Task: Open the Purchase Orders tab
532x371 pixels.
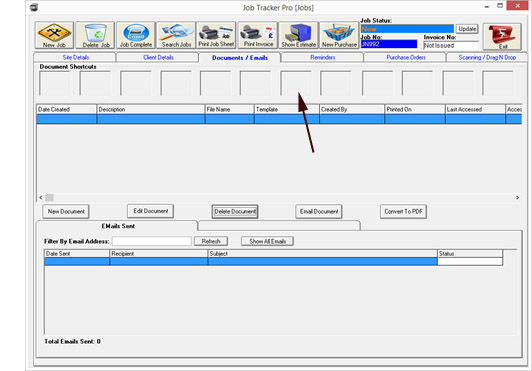Action: [406, 57]
